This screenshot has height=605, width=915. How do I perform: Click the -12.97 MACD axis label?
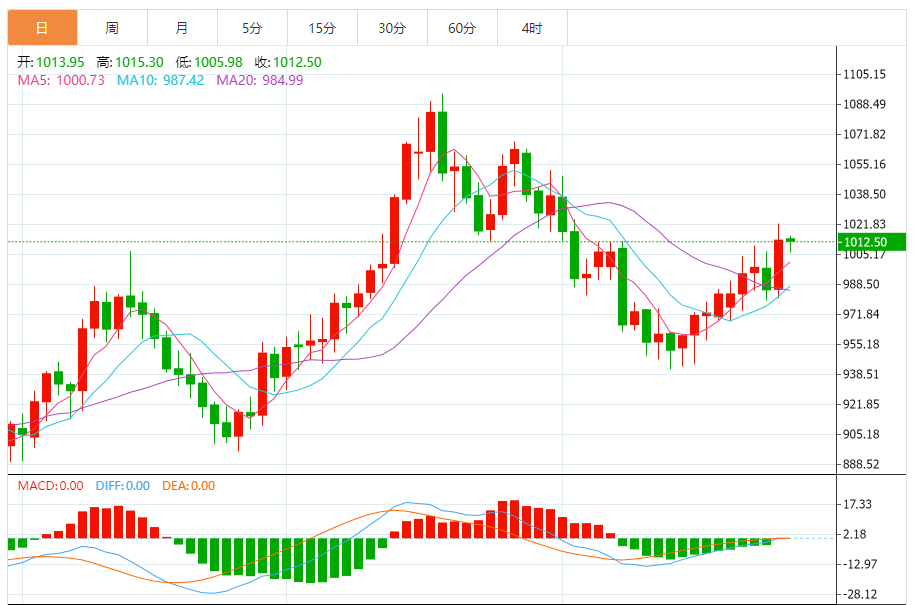[860, 564]
